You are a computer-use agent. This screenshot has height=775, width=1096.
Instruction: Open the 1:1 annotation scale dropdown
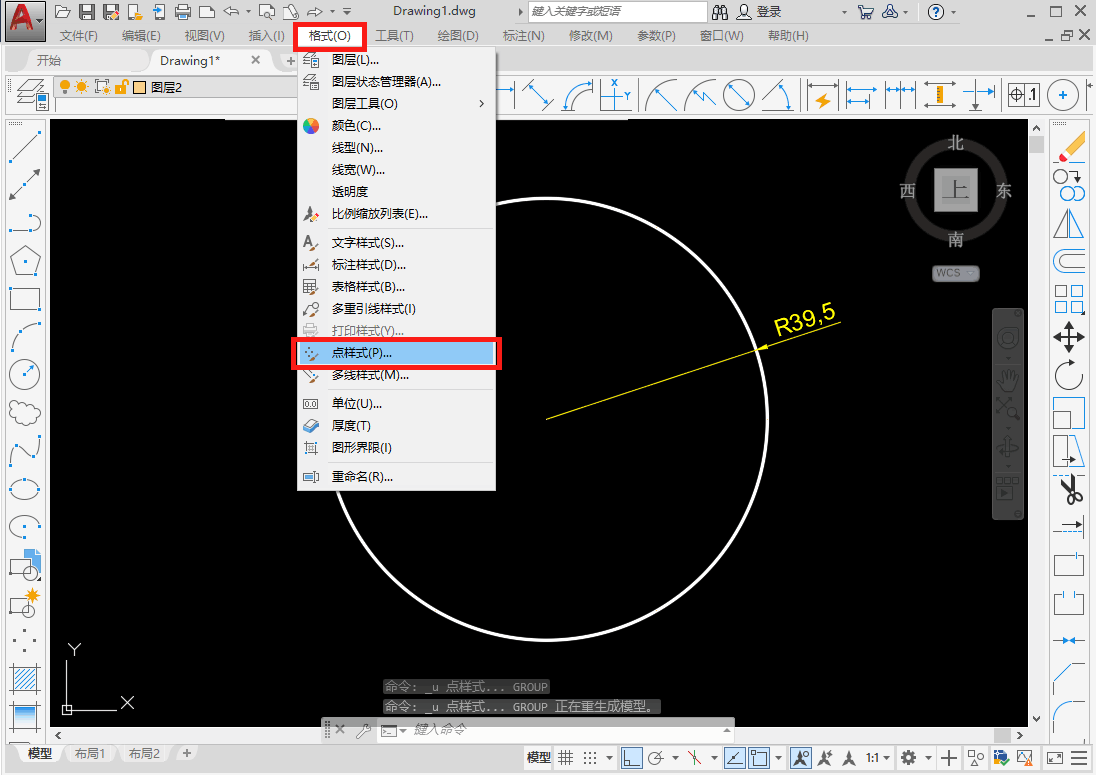click(x=876, y=758)
